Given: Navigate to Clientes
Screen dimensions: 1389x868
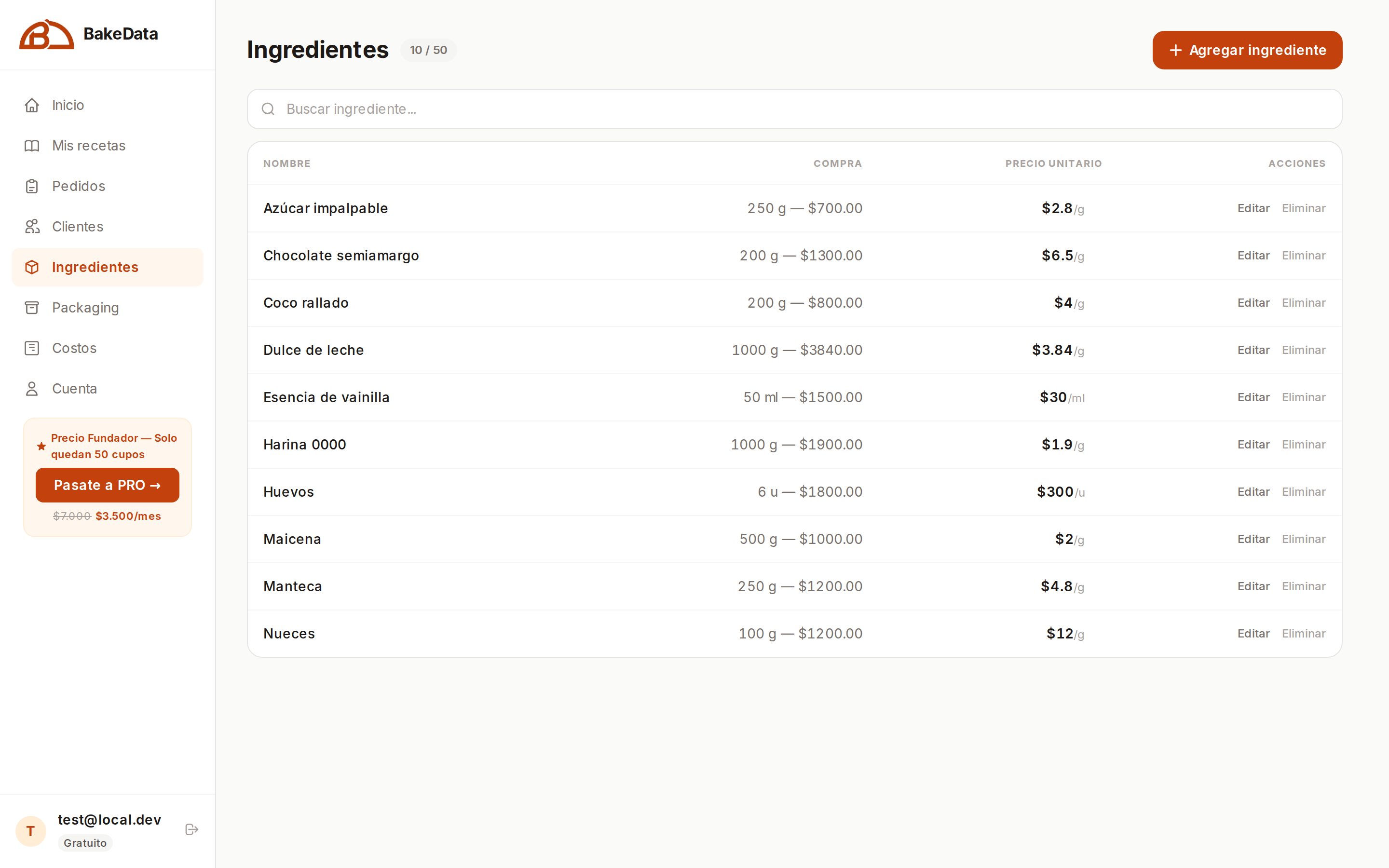Looking at the screenshot, I should 108,227.
